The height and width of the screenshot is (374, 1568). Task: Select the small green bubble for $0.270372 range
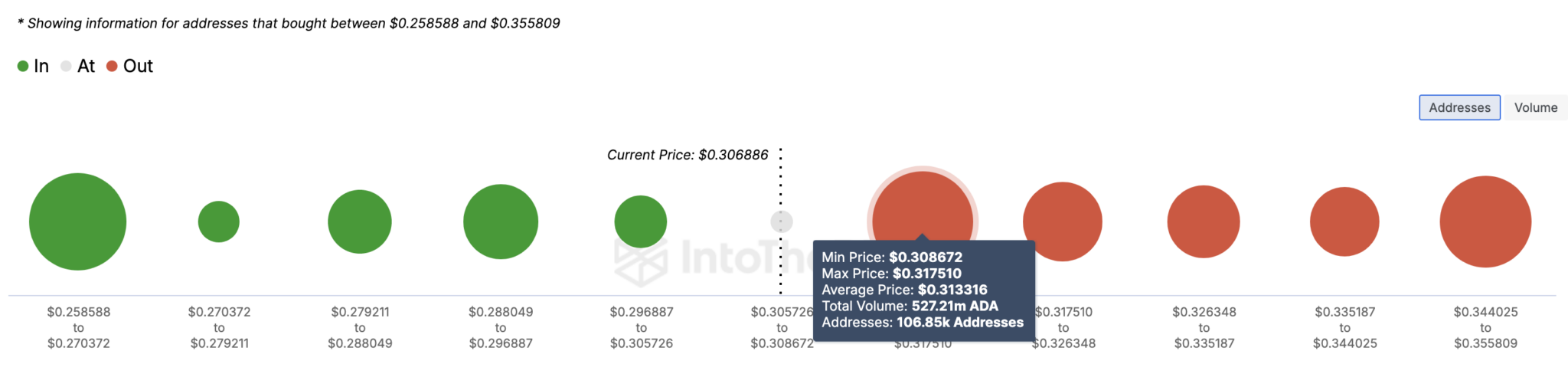(219, 221)
